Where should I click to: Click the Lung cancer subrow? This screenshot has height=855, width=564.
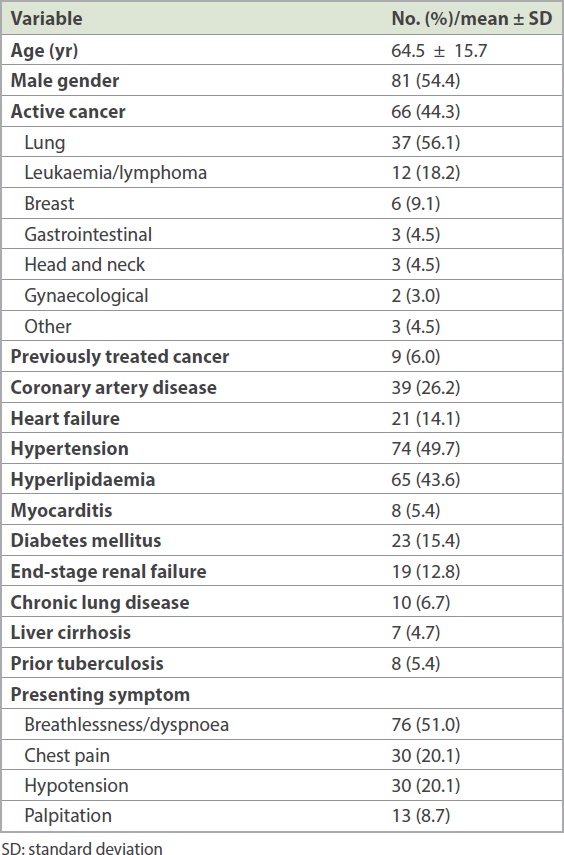(282, 142)
